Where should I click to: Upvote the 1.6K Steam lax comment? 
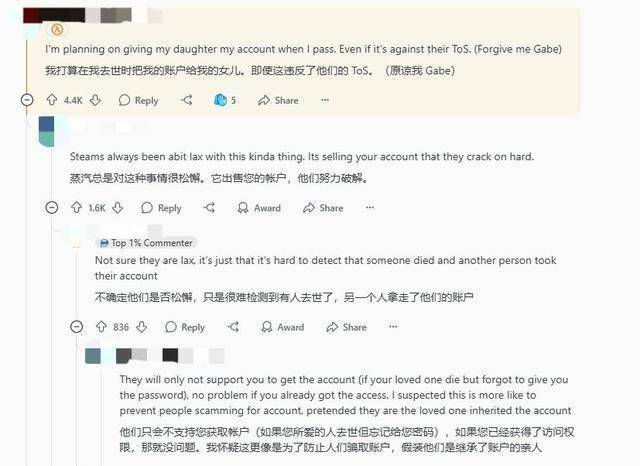pyautogui.click(x=76, y=208)
